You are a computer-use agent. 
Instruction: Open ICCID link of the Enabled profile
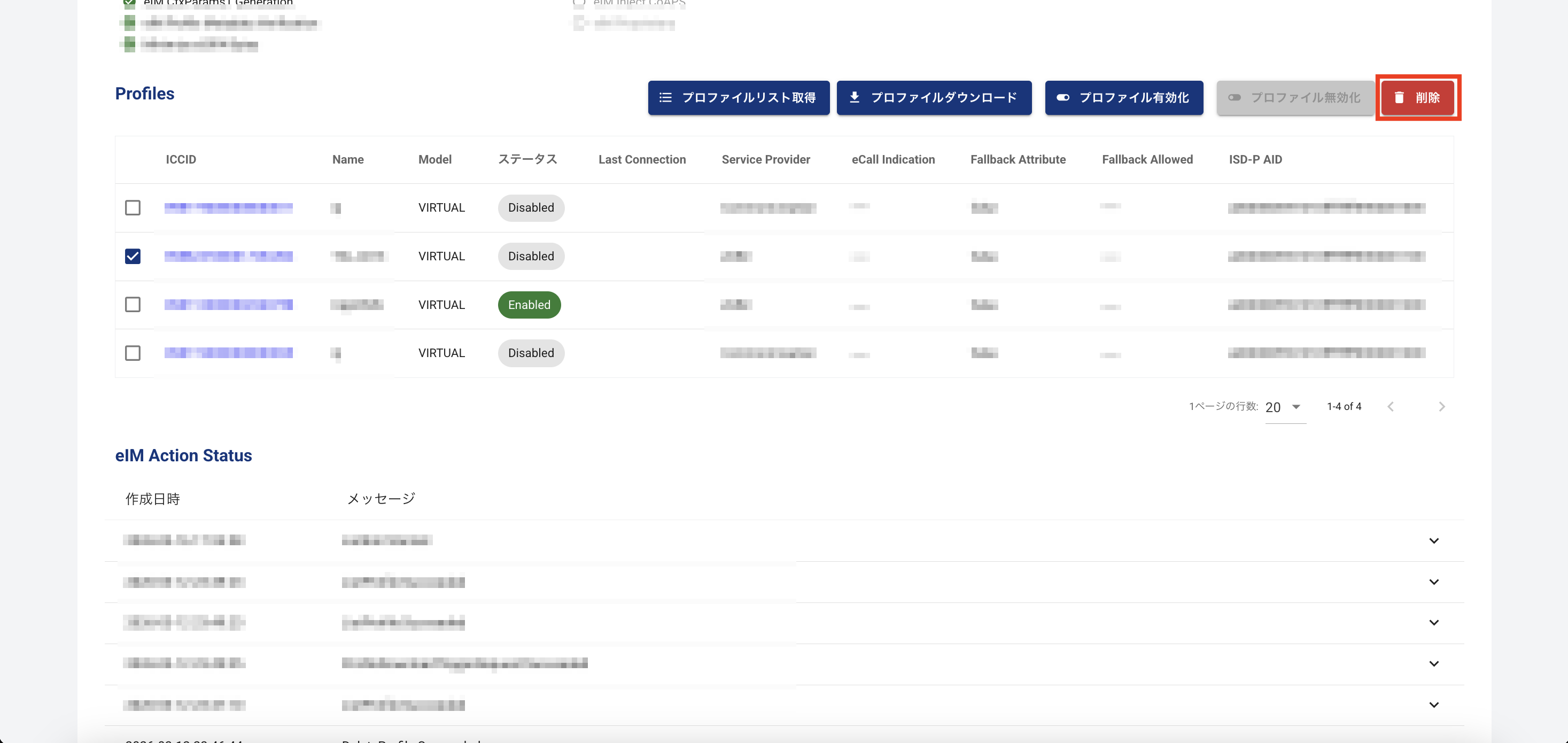pyautogui.click(x=228, y=305)
